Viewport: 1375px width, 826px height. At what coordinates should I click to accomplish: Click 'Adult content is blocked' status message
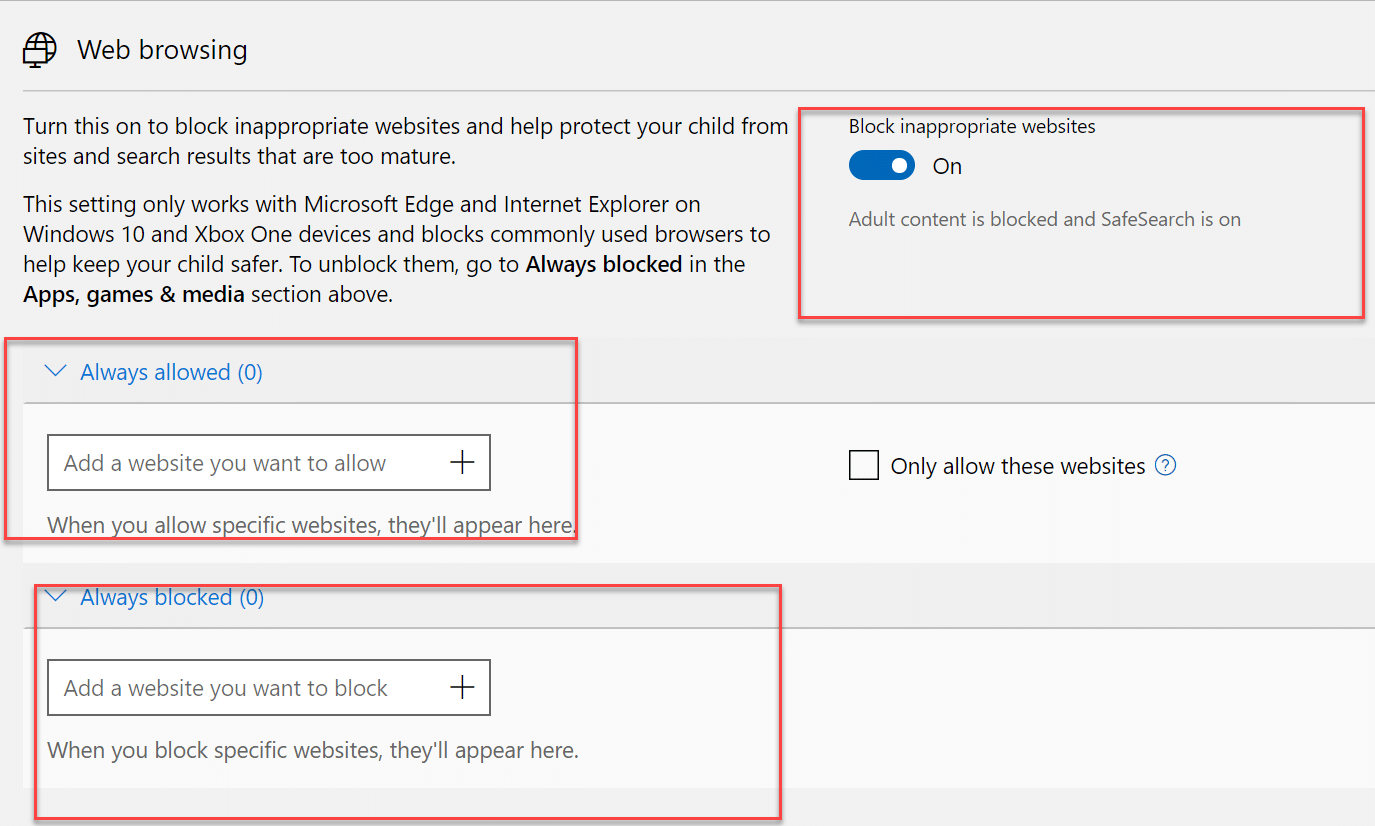click(1044, 219)
